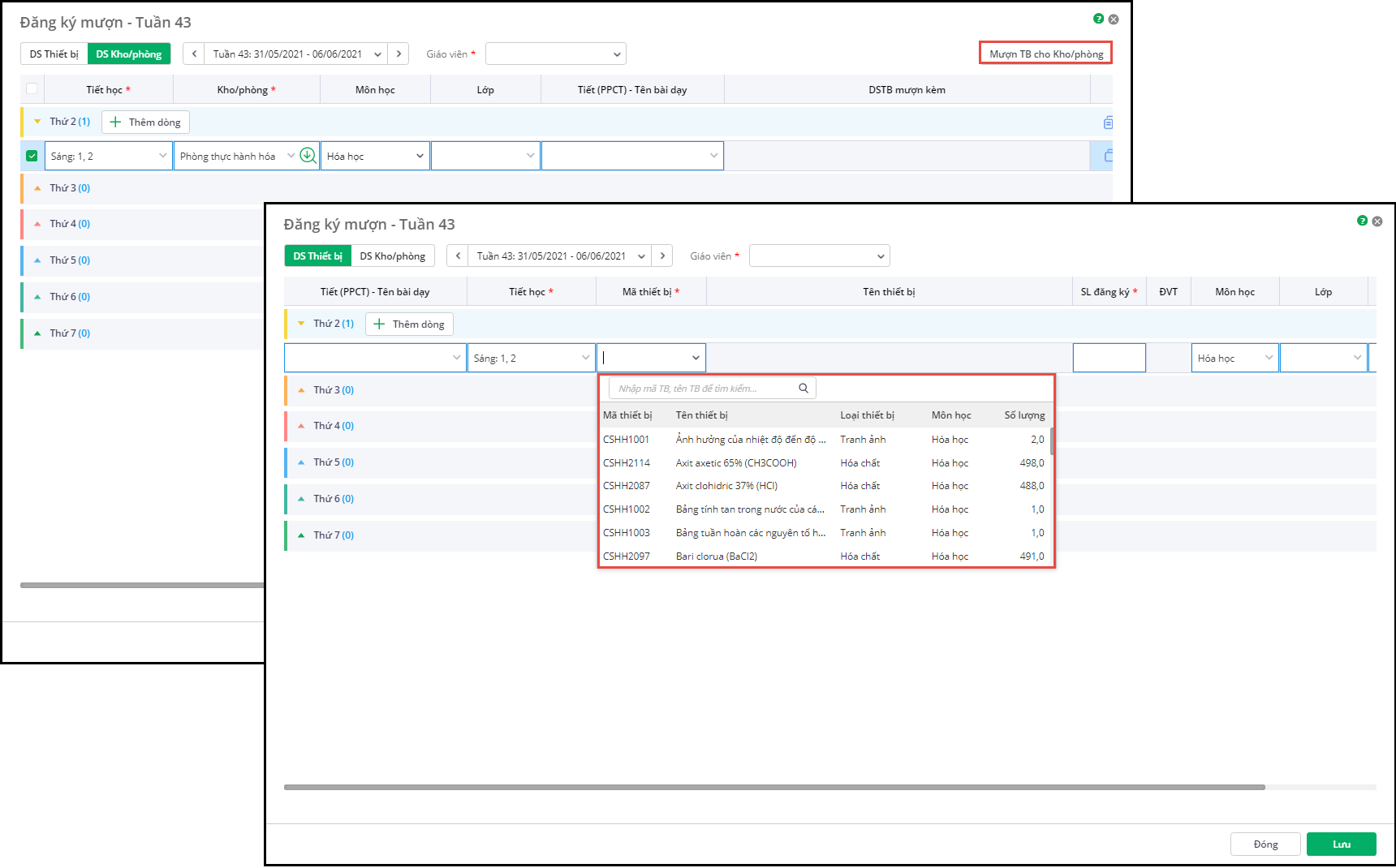Select the DS Thiết bị tab in back dialog
Viewport: 1396px width, 868px height.
click(x=54, y=54)
